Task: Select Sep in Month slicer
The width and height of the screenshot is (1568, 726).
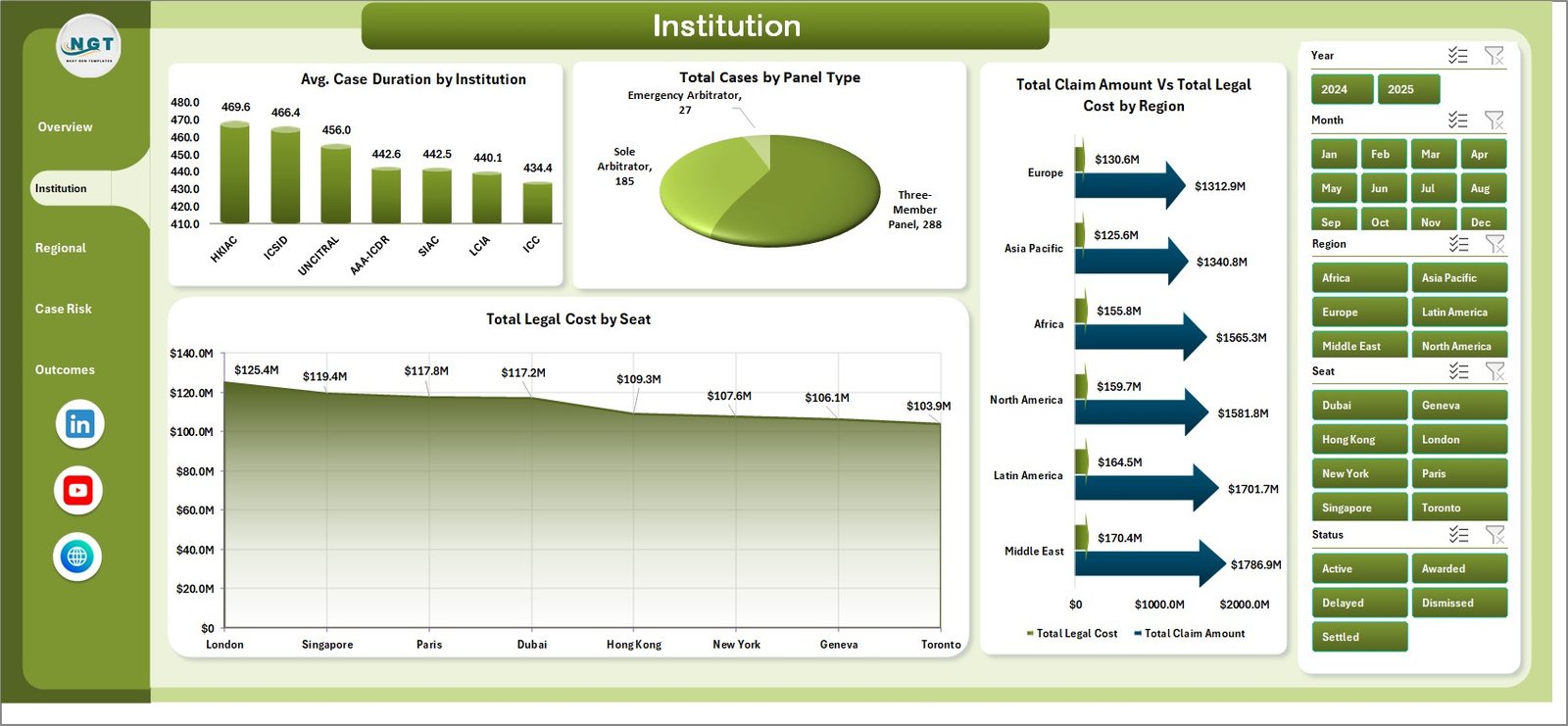Action: pos(1334,219)
